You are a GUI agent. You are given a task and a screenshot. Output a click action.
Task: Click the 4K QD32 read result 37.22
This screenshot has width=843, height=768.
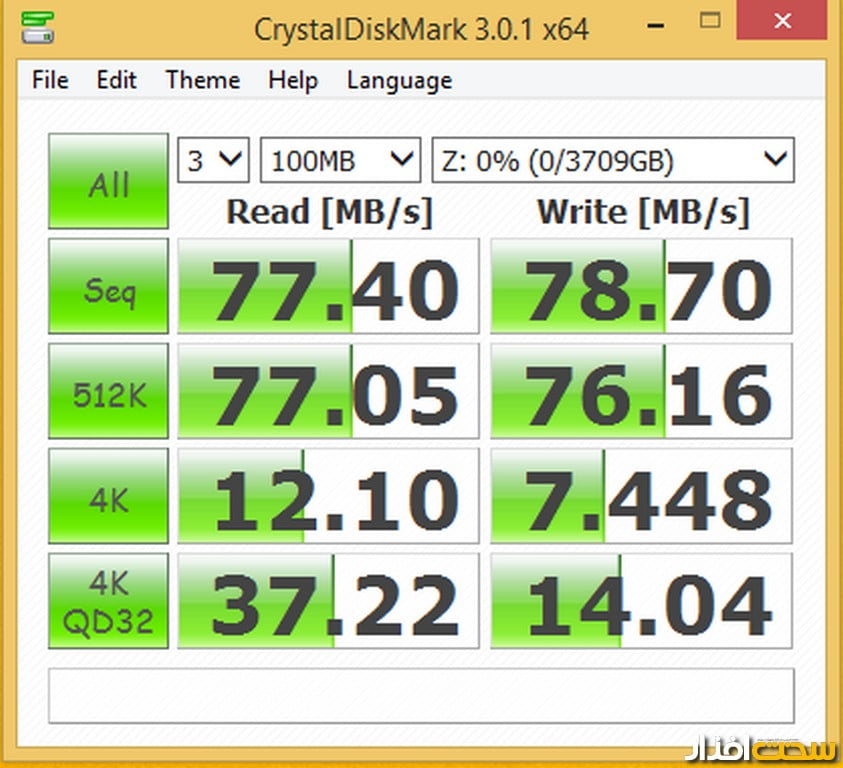pos(328,601)
